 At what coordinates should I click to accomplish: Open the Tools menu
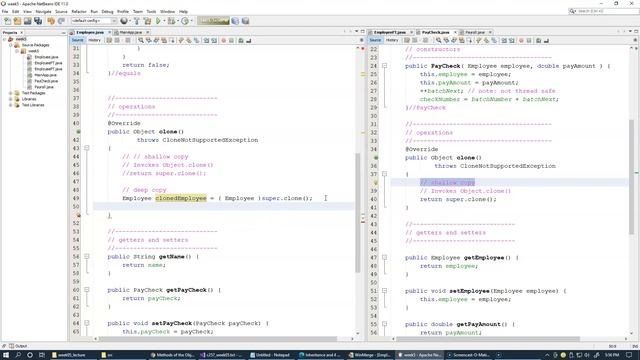click(151, 12)
